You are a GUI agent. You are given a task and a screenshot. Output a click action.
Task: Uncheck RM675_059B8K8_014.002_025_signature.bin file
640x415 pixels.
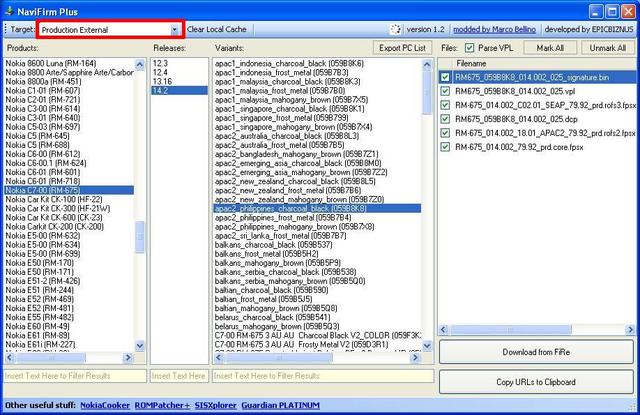click(x=445, y=77)
